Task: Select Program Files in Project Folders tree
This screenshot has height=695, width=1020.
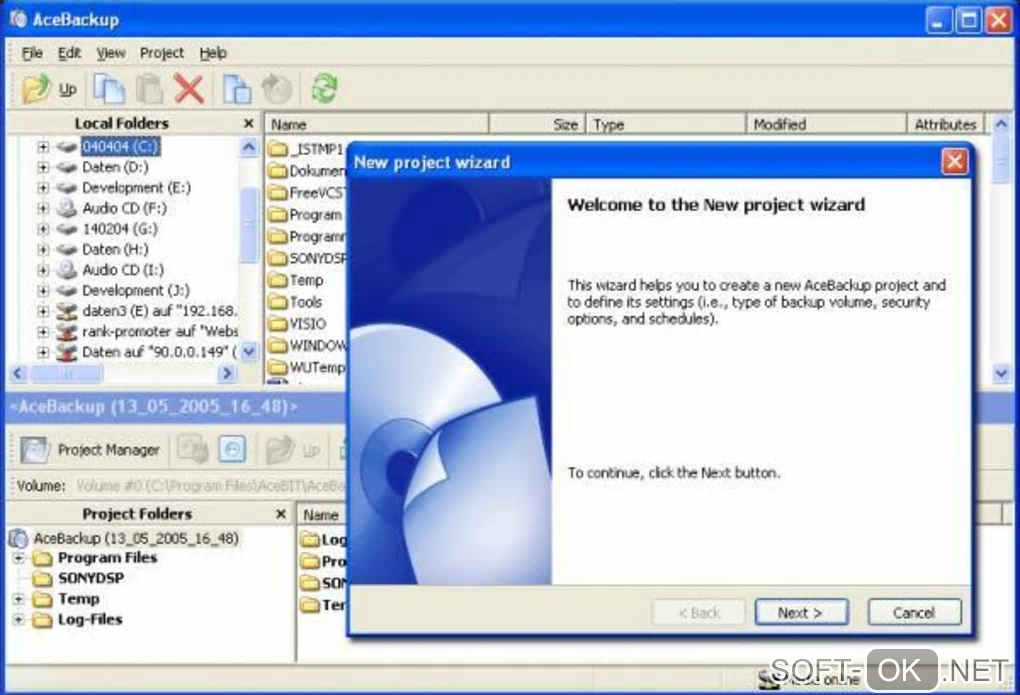Action: pos(107,558)
